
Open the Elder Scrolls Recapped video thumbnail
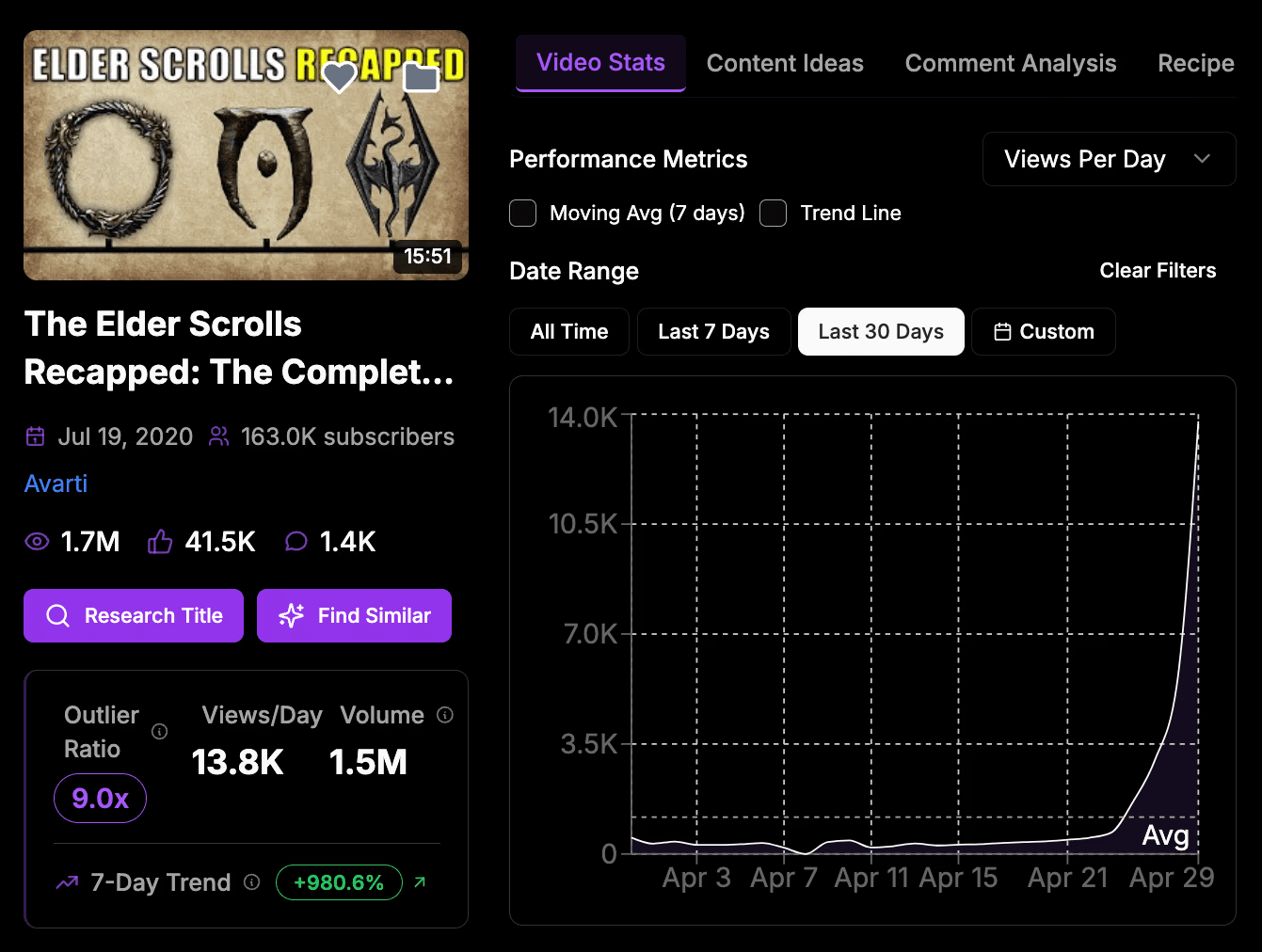tap(246, 155)
